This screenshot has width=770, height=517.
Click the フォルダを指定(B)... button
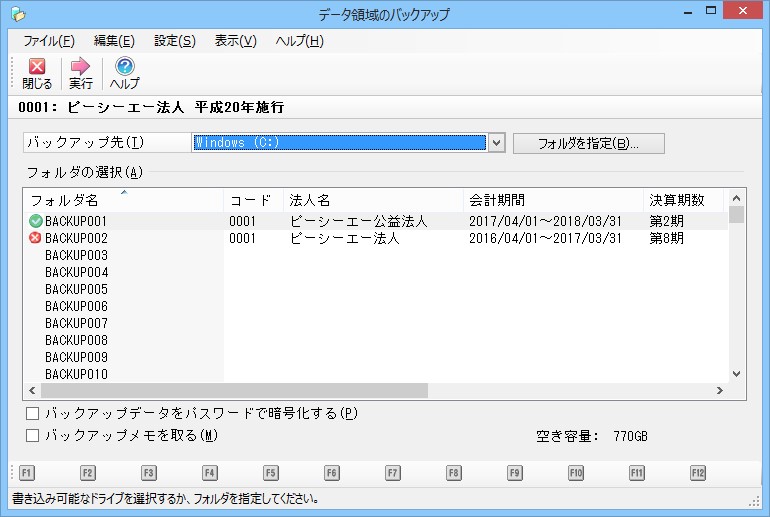(x=587, y=143)
